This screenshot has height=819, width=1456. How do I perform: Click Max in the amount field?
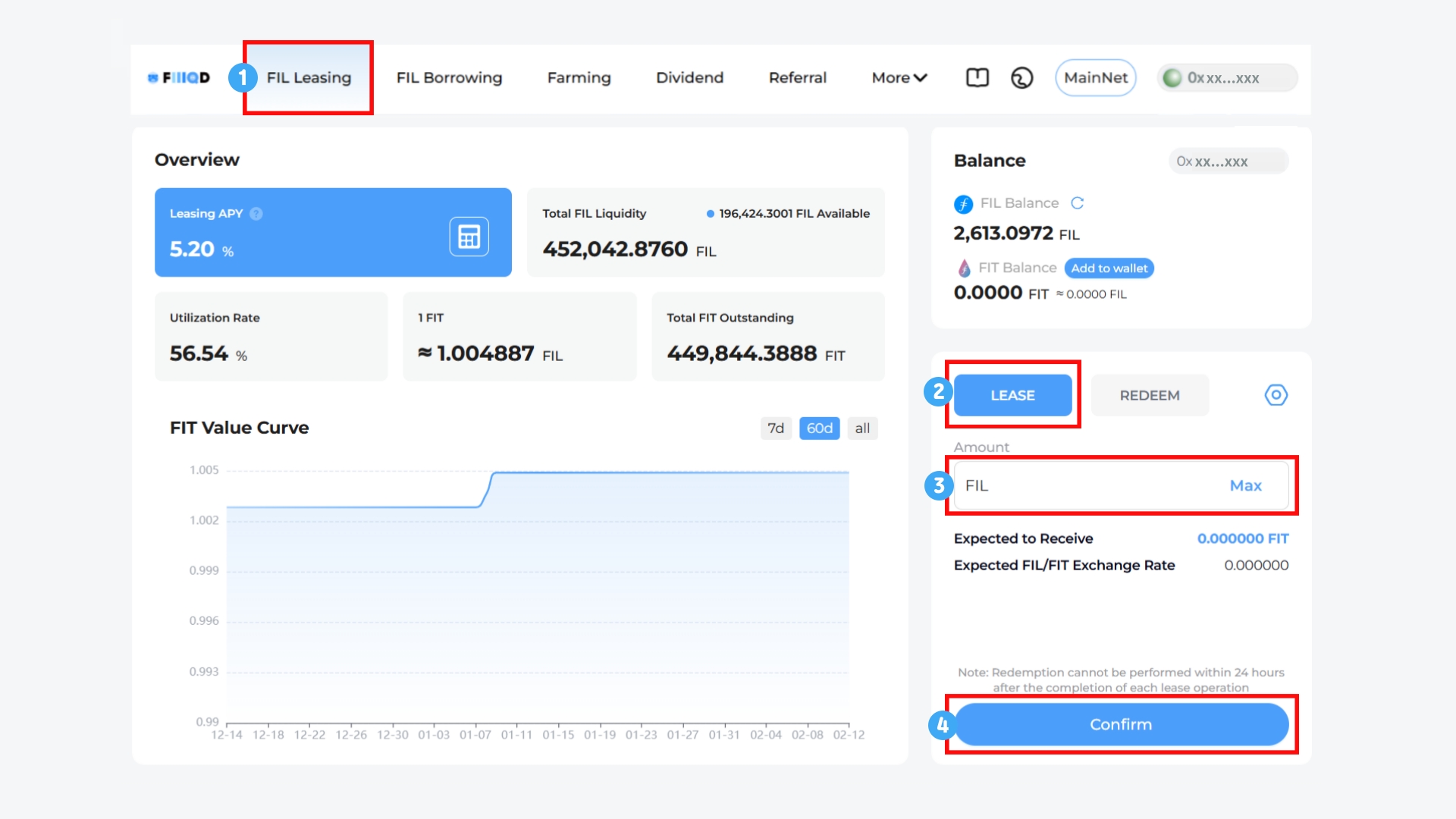coord(1245,485)
